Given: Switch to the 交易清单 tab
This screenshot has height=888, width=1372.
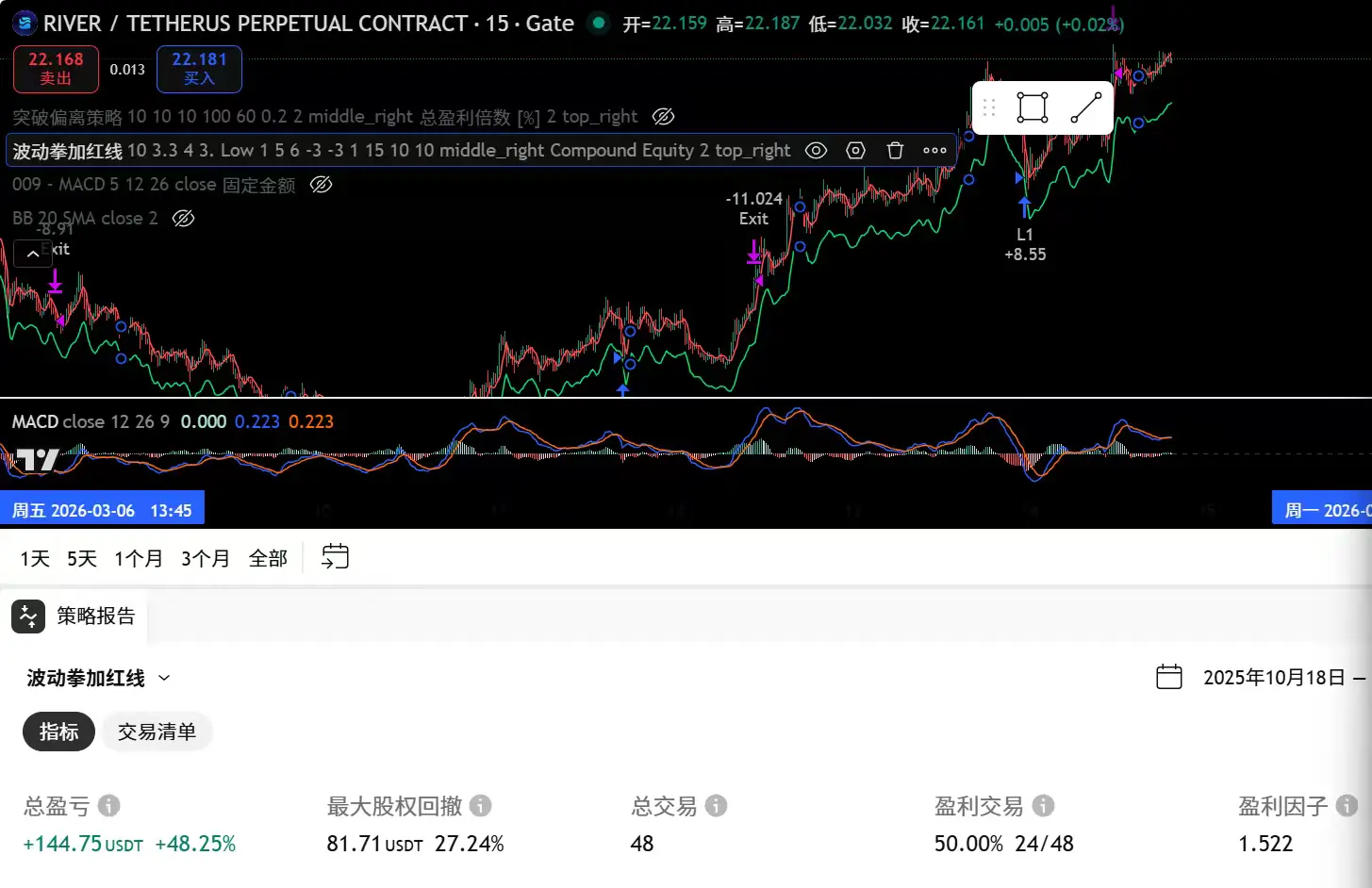Looking at the screenshot, I should [x=157, y=732].
